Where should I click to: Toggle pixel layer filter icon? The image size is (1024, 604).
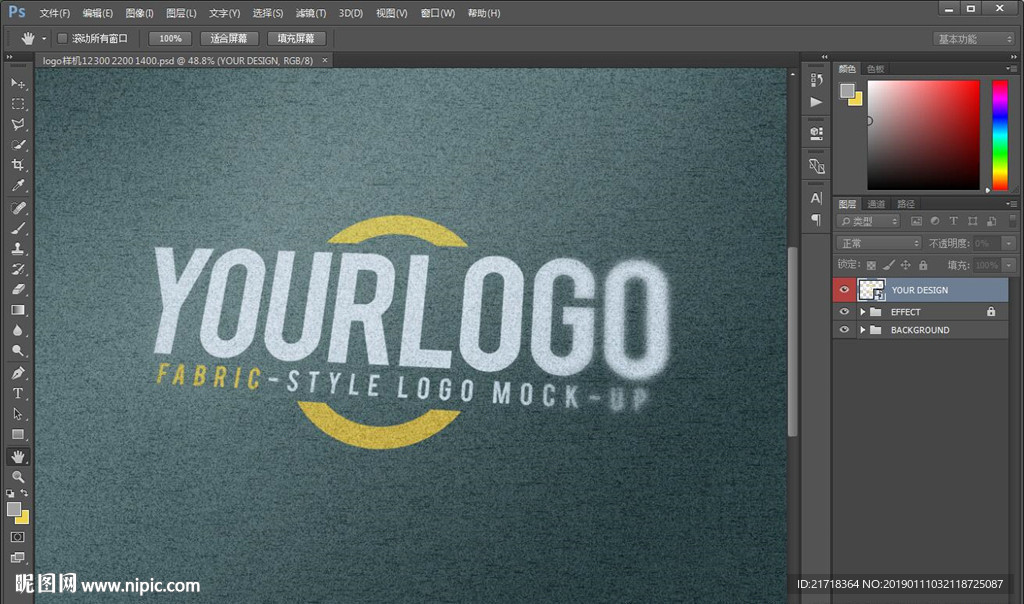916,221
